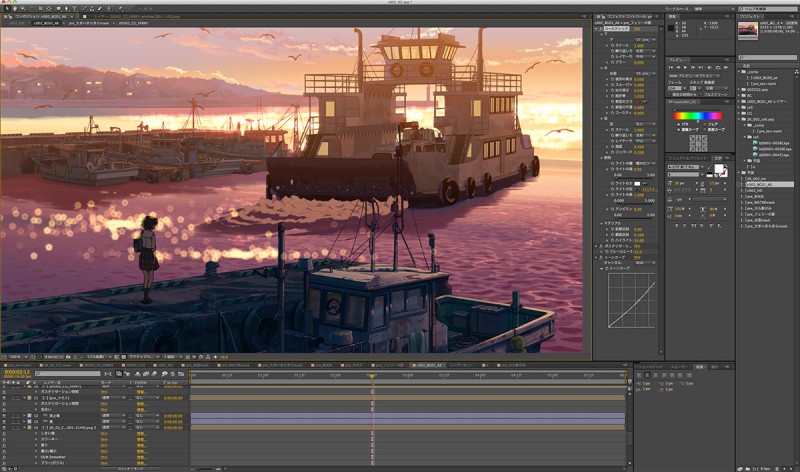The image size is (800, 472).
Task: Take snapshot with viewer camera icon
Action: coord(68,357)
